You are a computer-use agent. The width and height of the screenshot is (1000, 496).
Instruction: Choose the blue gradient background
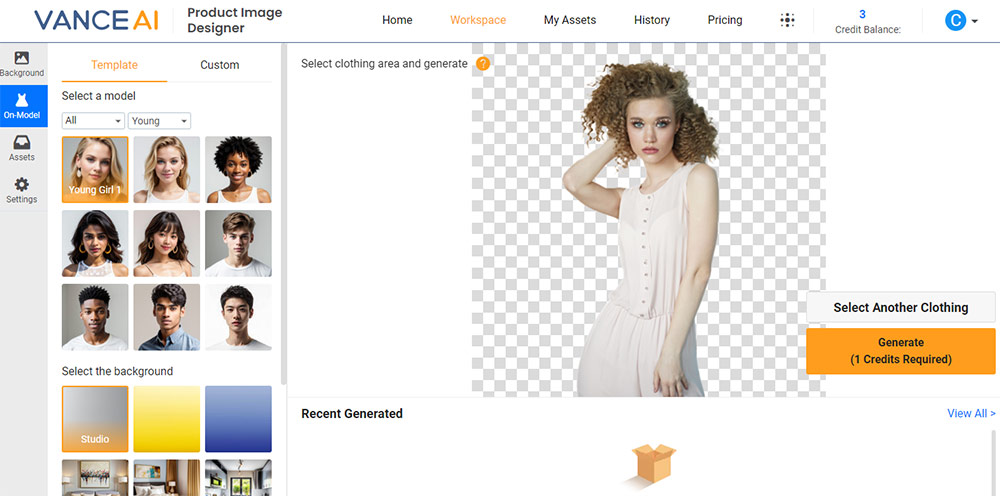[238, 419]
